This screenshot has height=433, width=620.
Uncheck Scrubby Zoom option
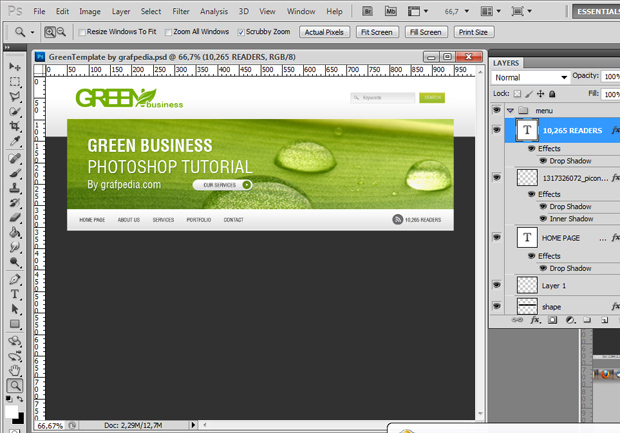click(241, 32)
